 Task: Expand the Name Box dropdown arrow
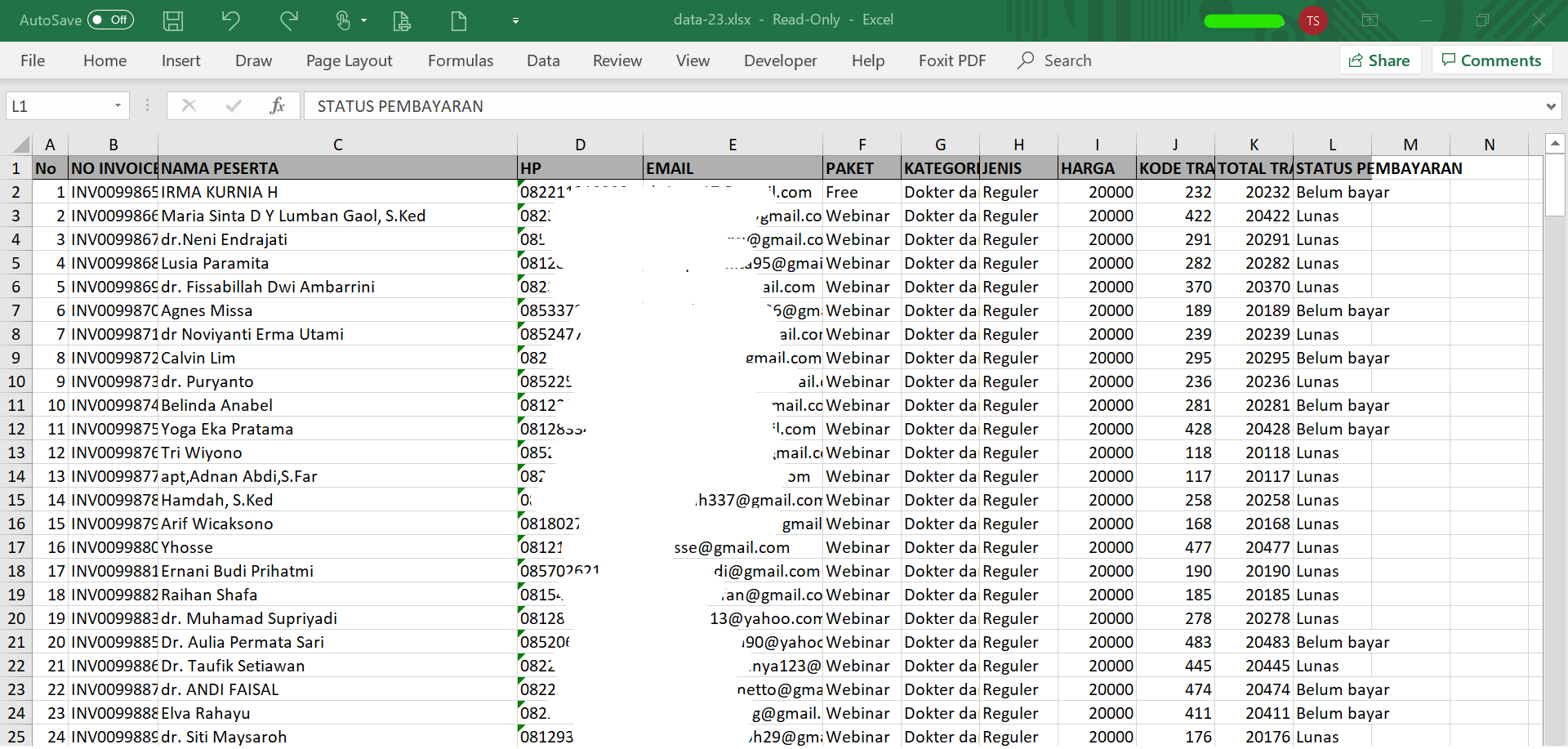click(118, 105)
